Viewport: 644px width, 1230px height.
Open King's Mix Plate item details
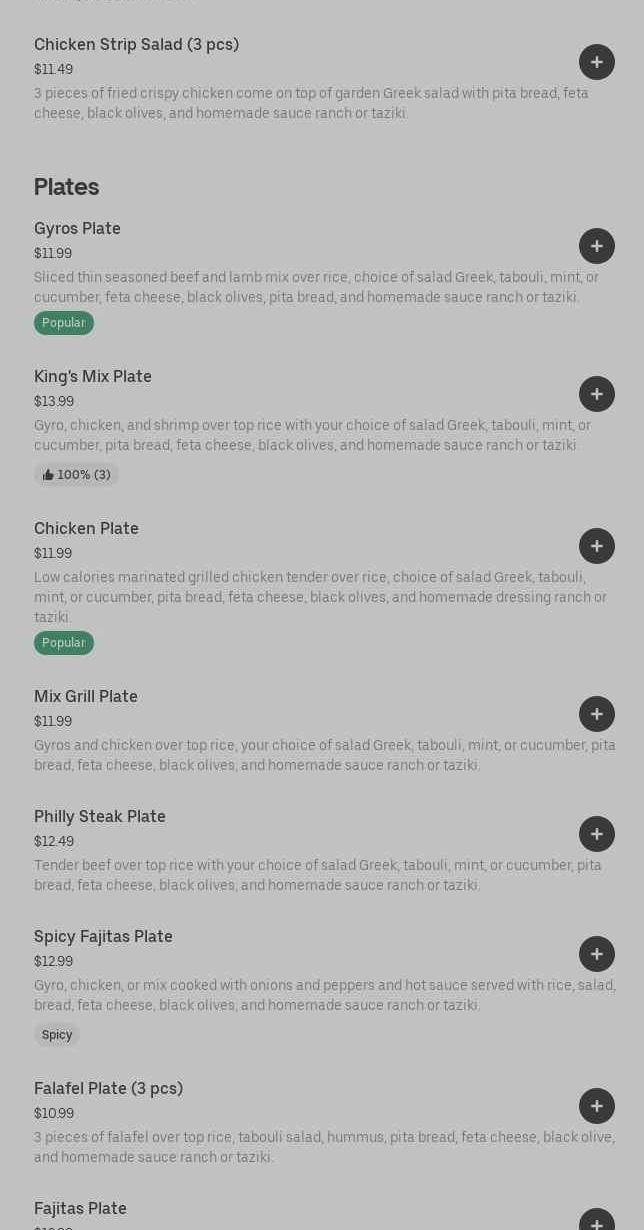[93, 376]
